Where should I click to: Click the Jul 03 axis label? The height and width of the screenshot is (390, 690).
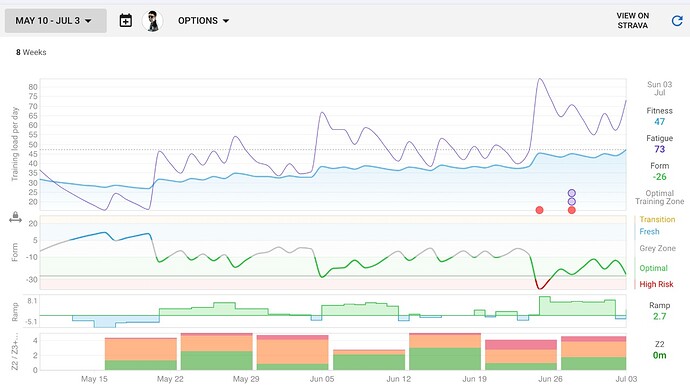pos(626,379)
